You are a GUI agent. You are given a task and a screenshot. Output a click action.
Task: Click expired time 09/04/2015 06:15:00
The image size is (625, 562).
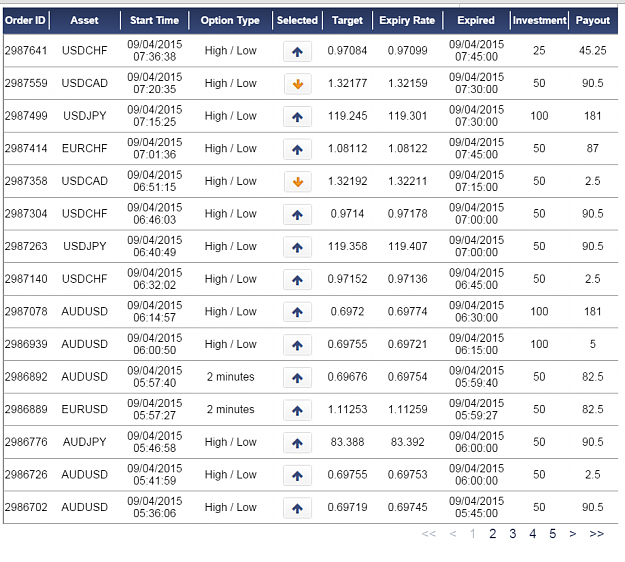coord(476,344)
